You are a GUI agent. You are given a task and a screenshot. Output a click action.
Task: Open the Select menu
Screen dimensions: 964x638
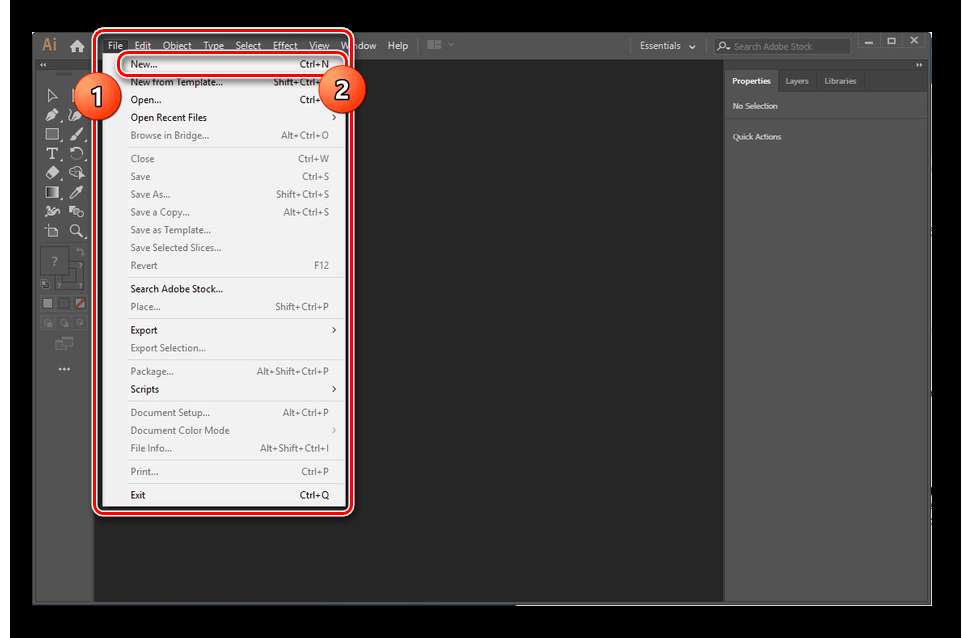(x=248, y=45)
